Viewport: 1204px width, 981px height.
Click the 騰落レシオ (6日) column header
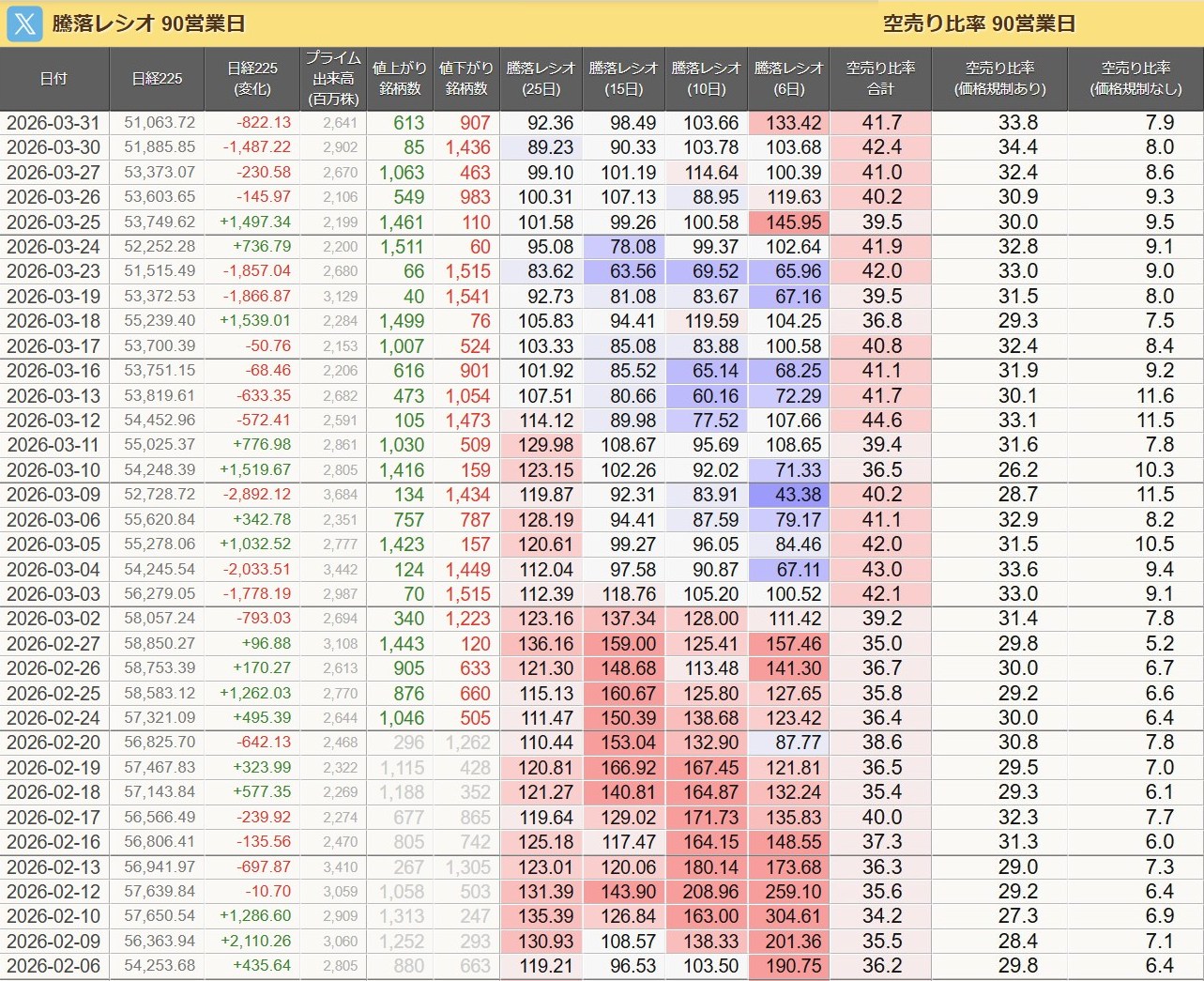(x=788, y=79)
